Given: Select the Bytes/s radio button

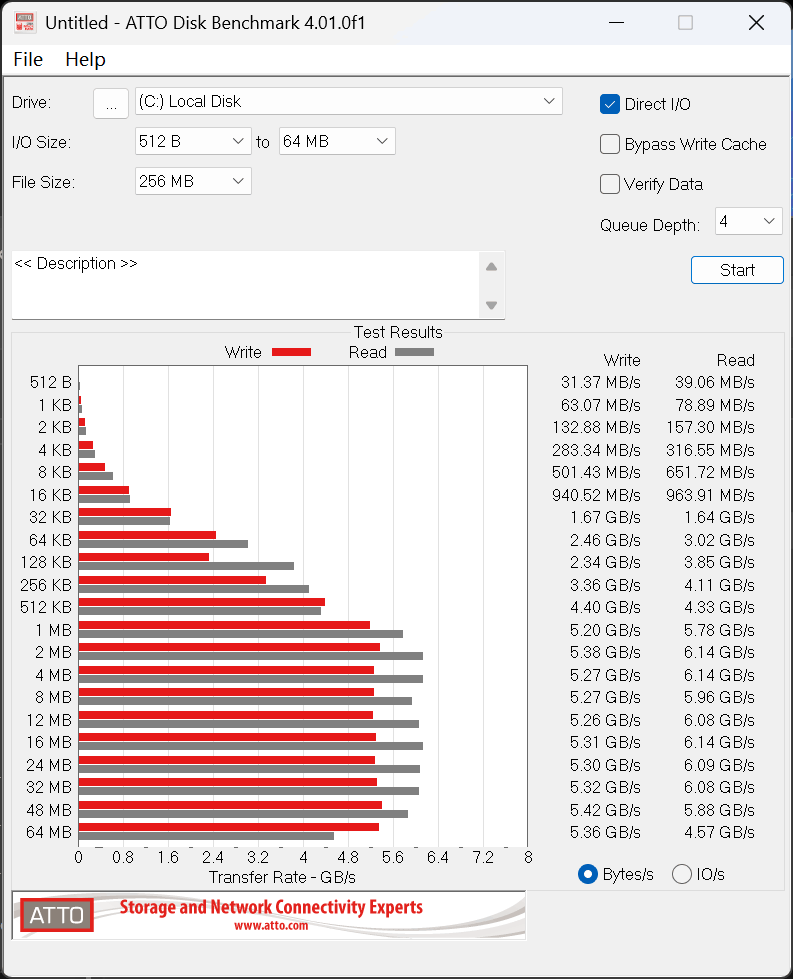Looking at the screenshot, I should [x=588, y=874].
